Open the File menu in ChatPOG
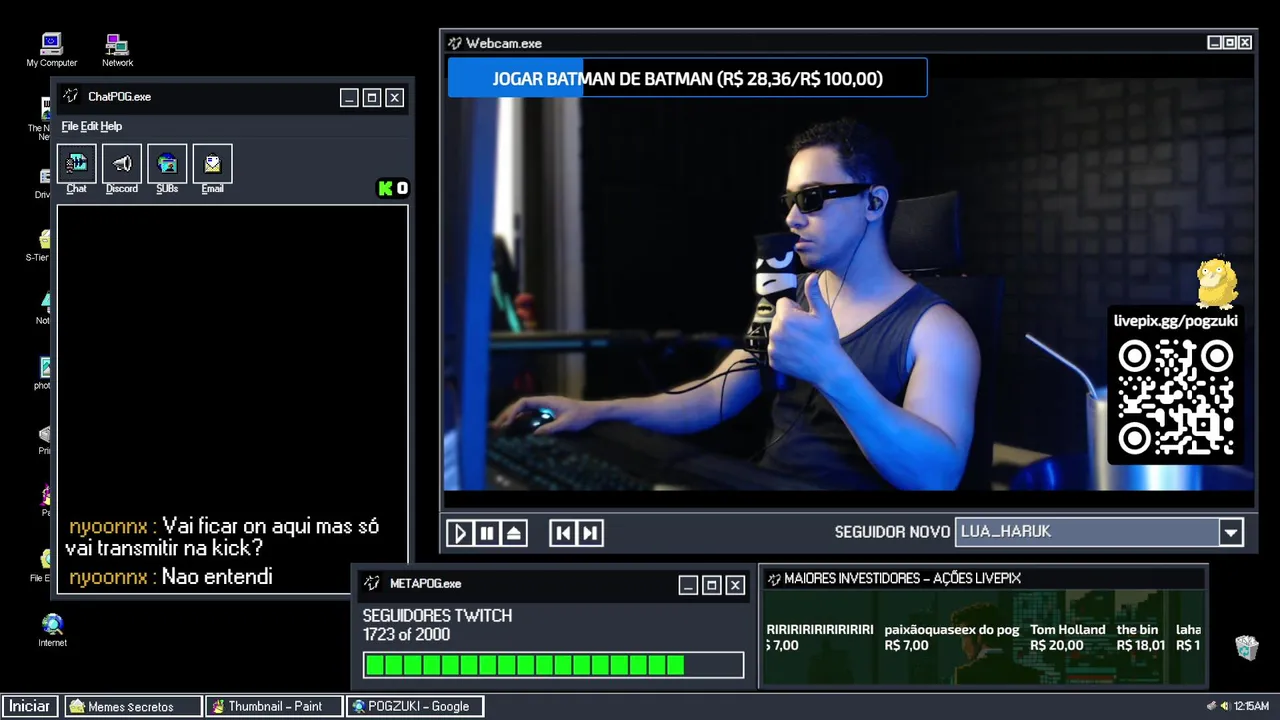The height and width of the screenshot is (720, 1280). point(70,126)
